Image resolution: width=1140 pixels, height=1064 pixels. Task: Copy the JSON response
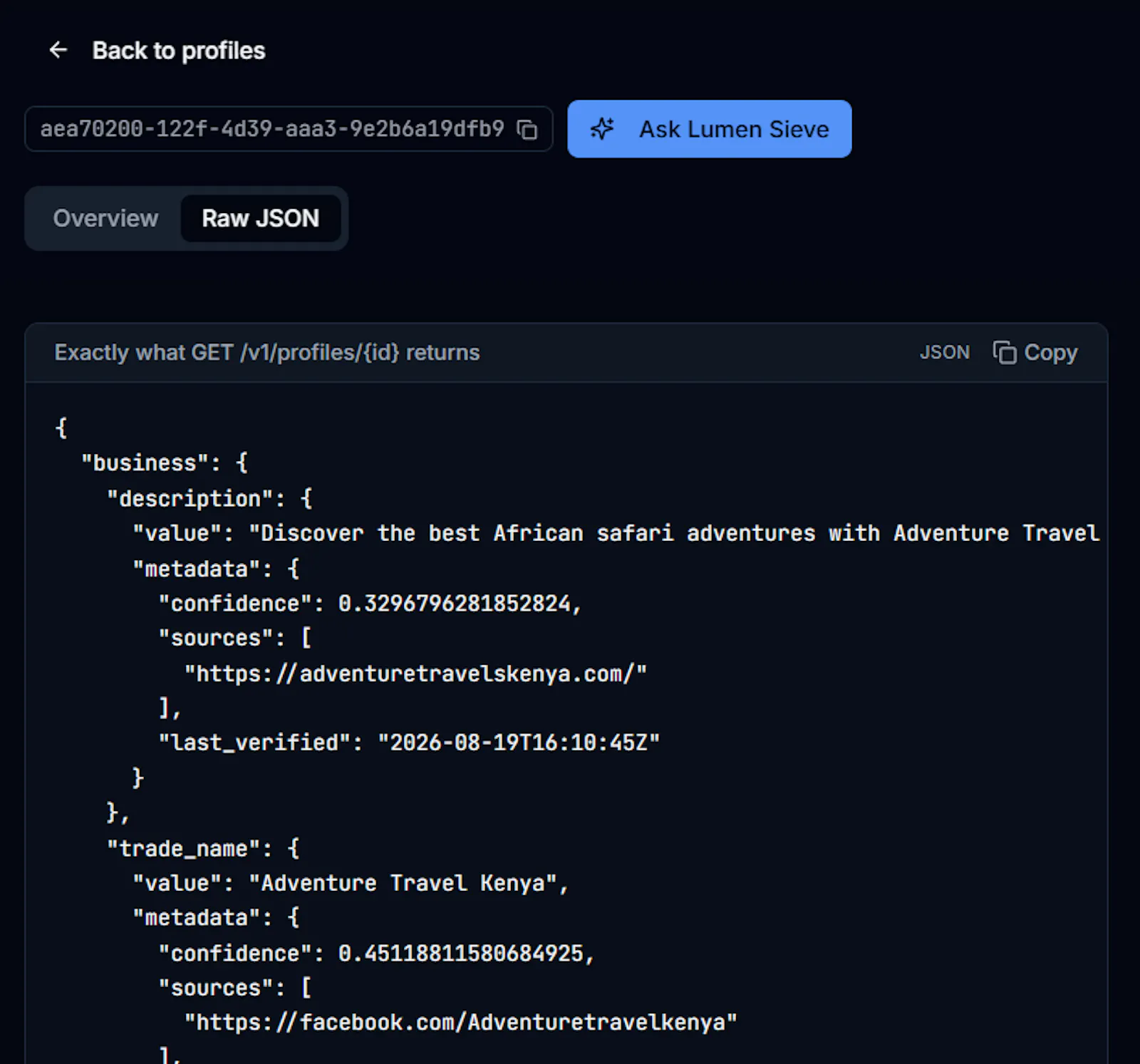1035,352
